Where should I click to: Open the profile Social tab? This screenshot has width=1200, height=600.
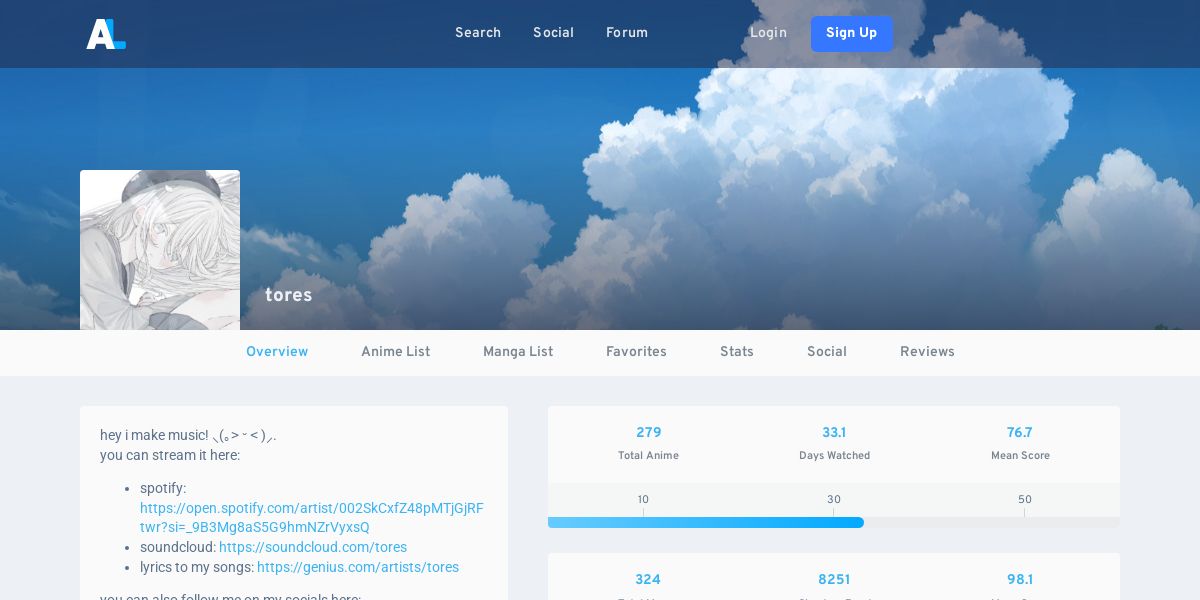(827, 352)
